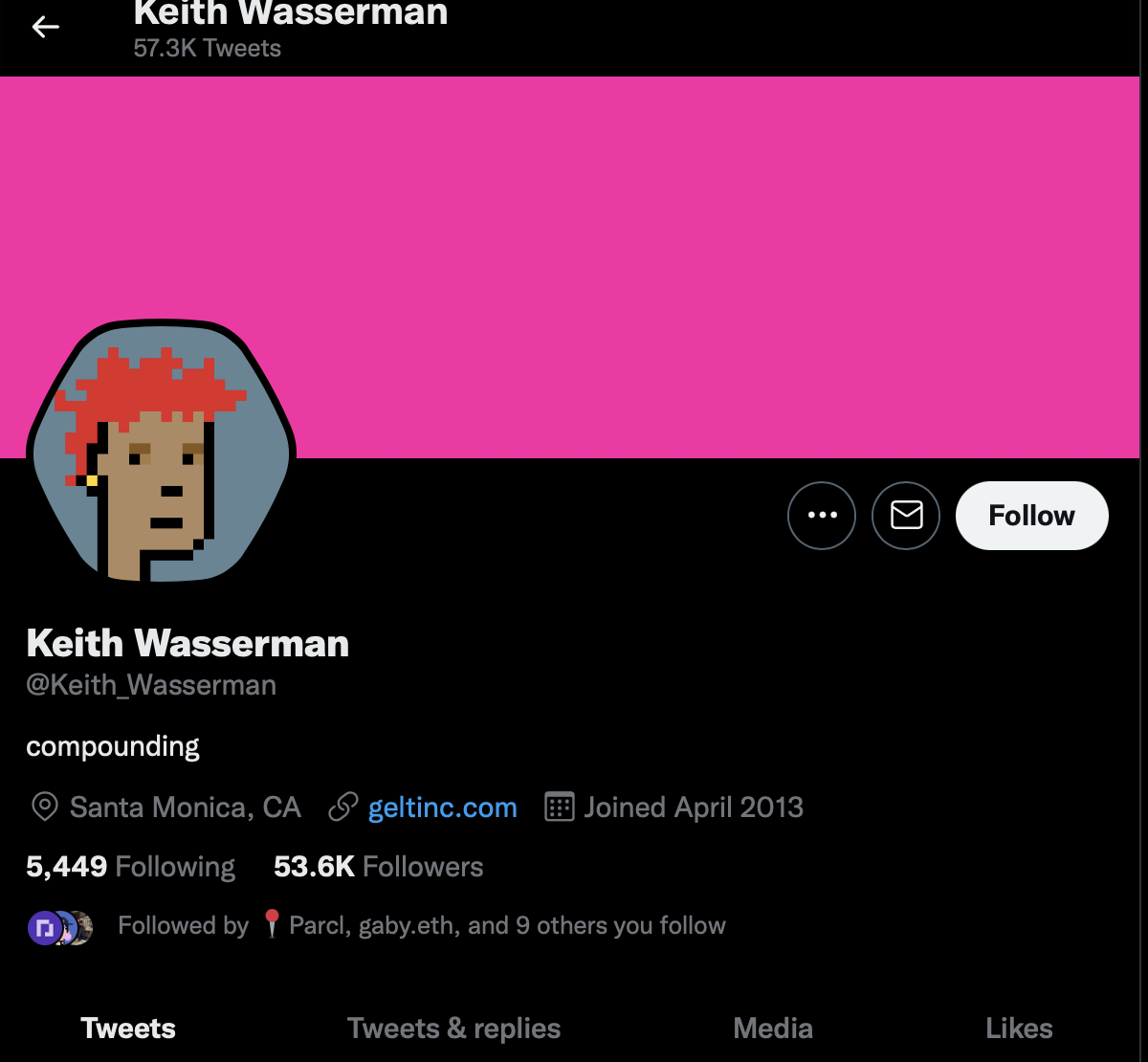
Task: Click the chain link icon beside geltinc.com
Action: tap(343, 808)
